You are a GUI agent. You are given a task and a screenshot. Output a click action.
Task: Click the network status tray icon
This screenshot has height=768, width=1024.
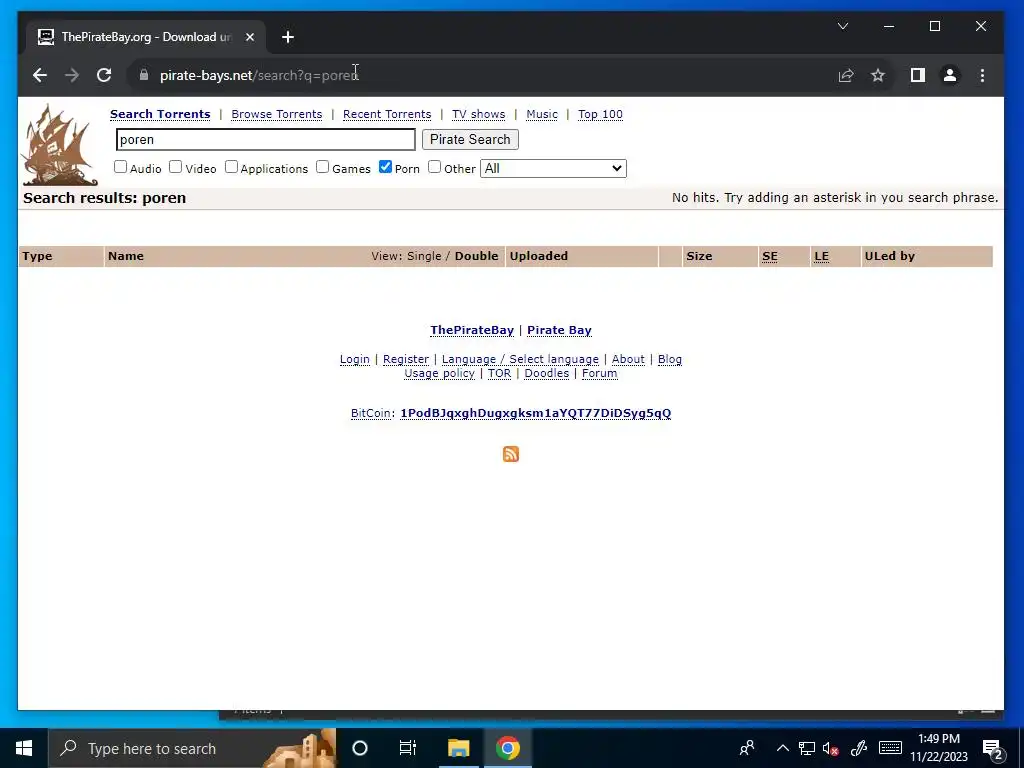tap(807, 748)
